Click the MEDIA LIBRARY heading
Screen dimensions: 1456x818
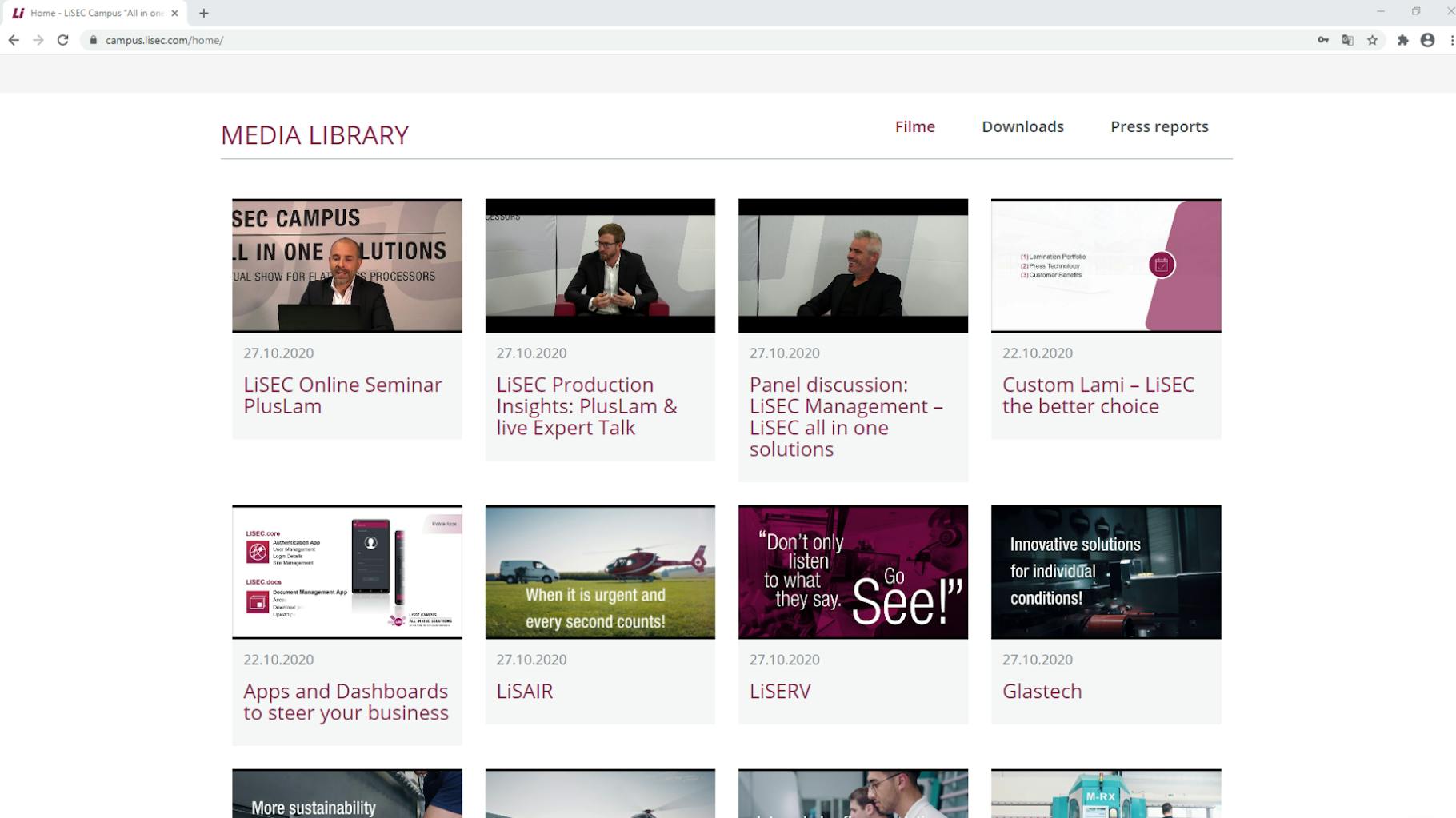click(x=314, y=135)
